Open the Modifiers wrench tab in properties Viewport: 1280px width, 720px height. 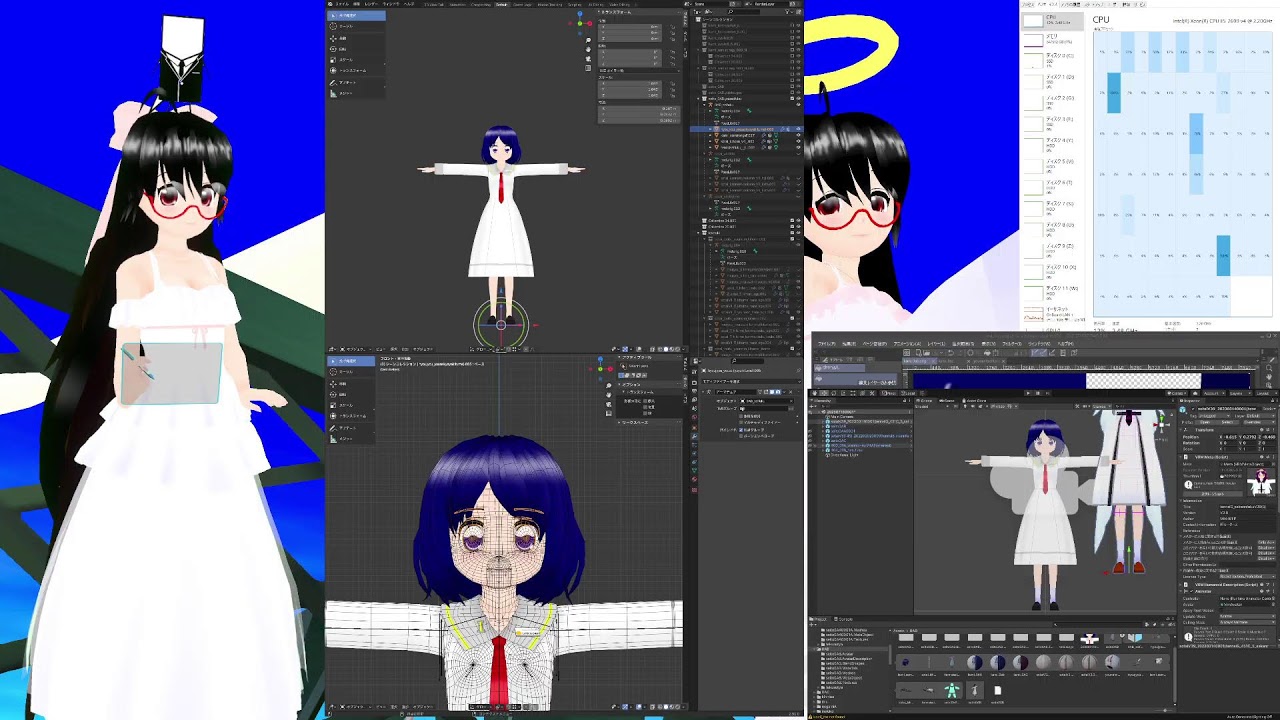tap(694, 436)
